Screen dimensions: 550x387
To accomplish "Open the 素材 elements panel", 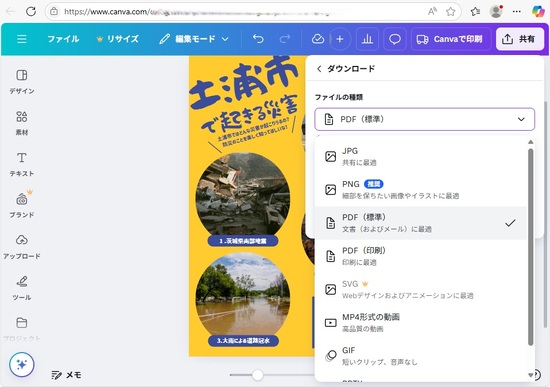I will click(x=22, y=123).
